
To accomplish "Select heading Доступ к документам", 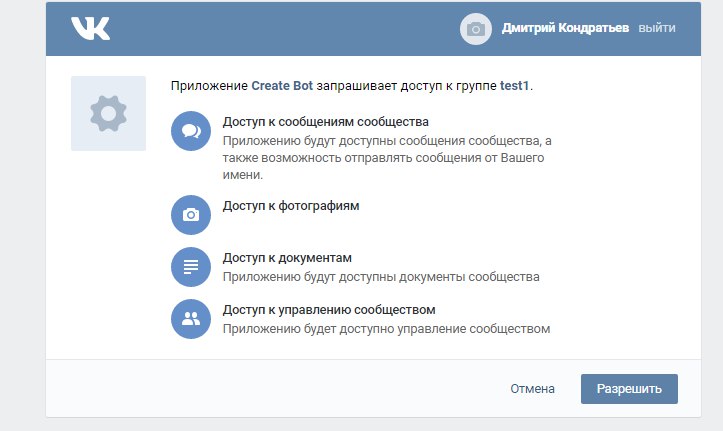I will 287,258.
